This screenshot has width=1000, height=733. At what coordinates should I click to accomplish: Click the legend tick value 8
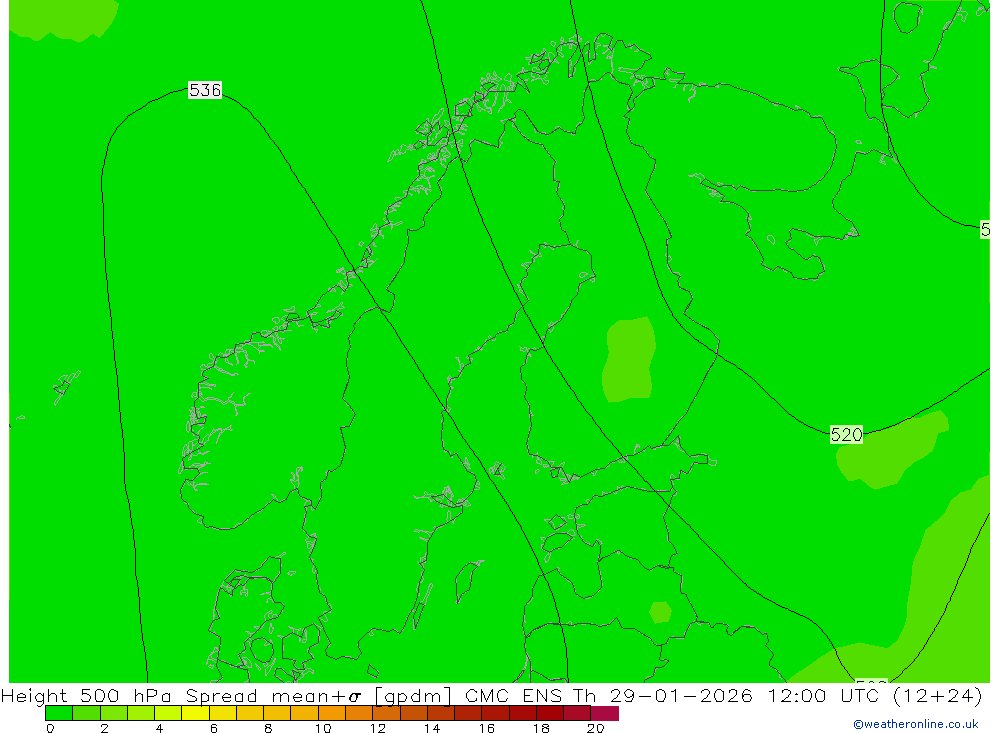click(268, 728)
